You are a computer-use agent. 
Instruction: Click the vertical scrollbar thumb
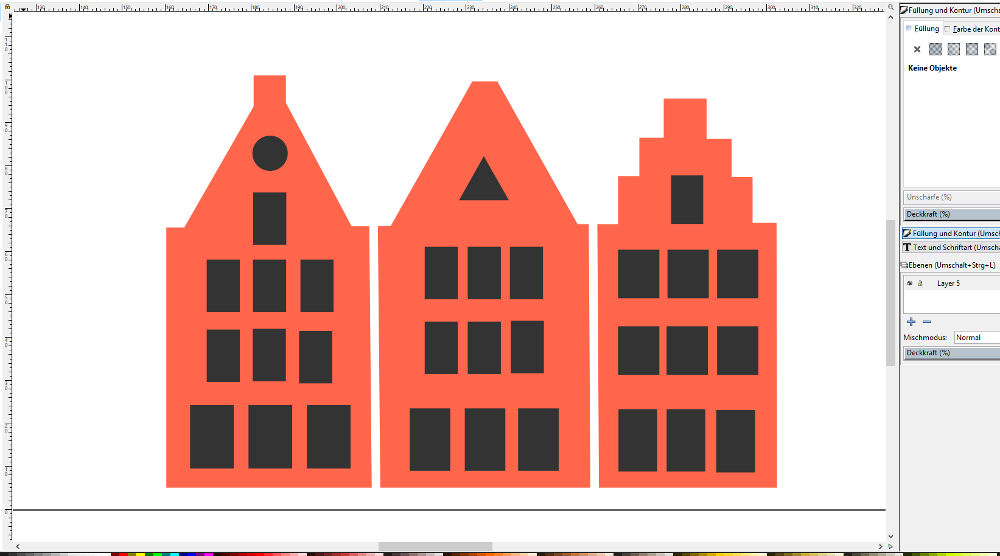pyautogui.click(x=891, y=293)
